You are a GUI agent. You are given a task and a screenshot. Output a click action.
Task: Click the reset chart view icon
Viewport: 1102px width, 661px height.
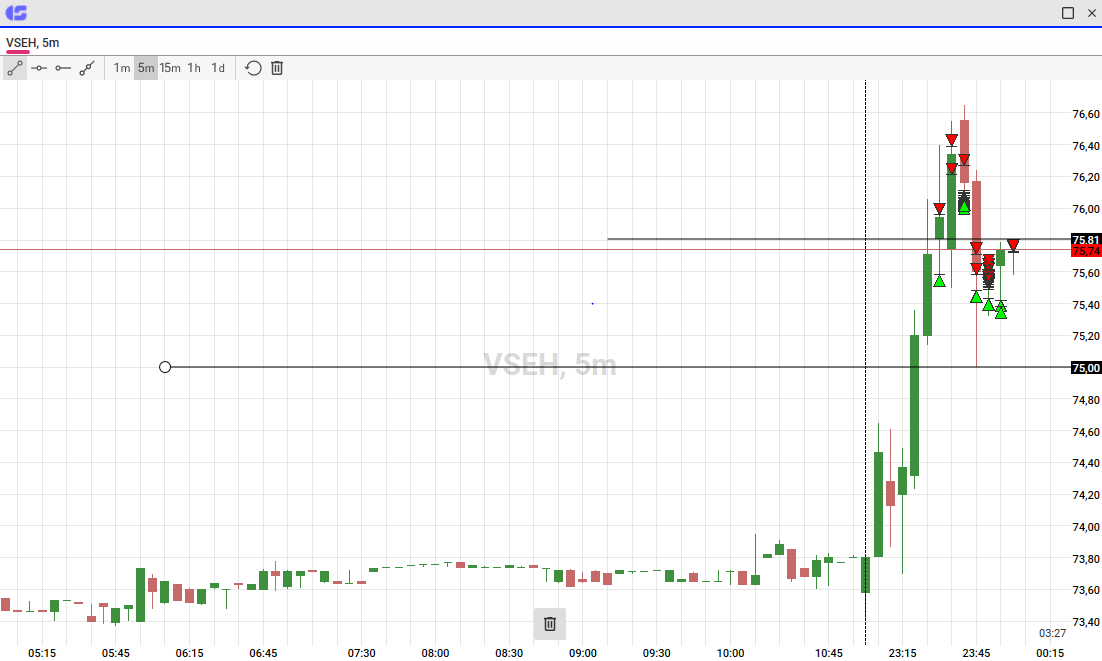point(253,68)
